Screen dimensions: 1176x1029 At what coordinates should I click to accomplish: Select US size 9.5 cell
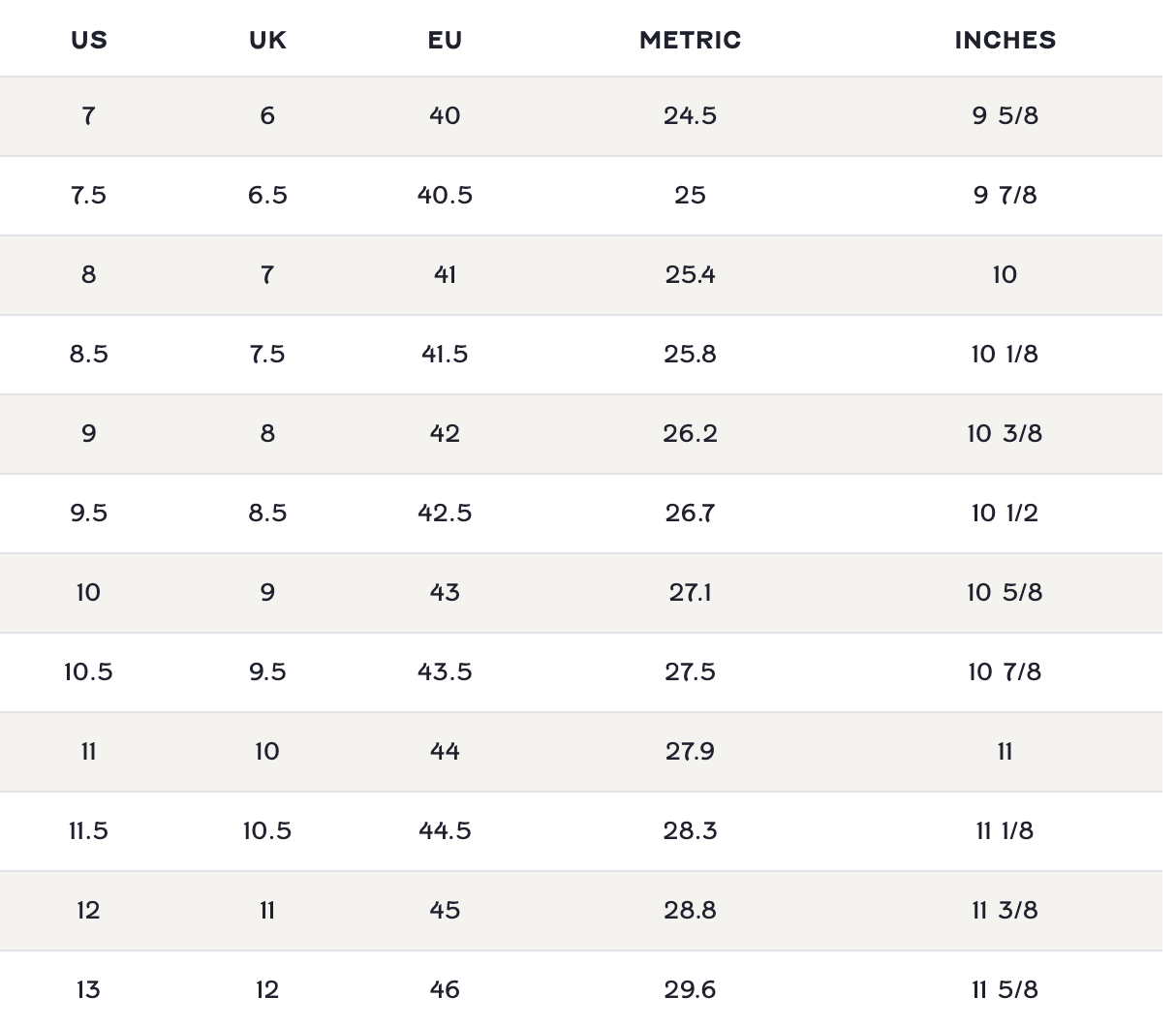pyautogui.click(x=88, y=514)
